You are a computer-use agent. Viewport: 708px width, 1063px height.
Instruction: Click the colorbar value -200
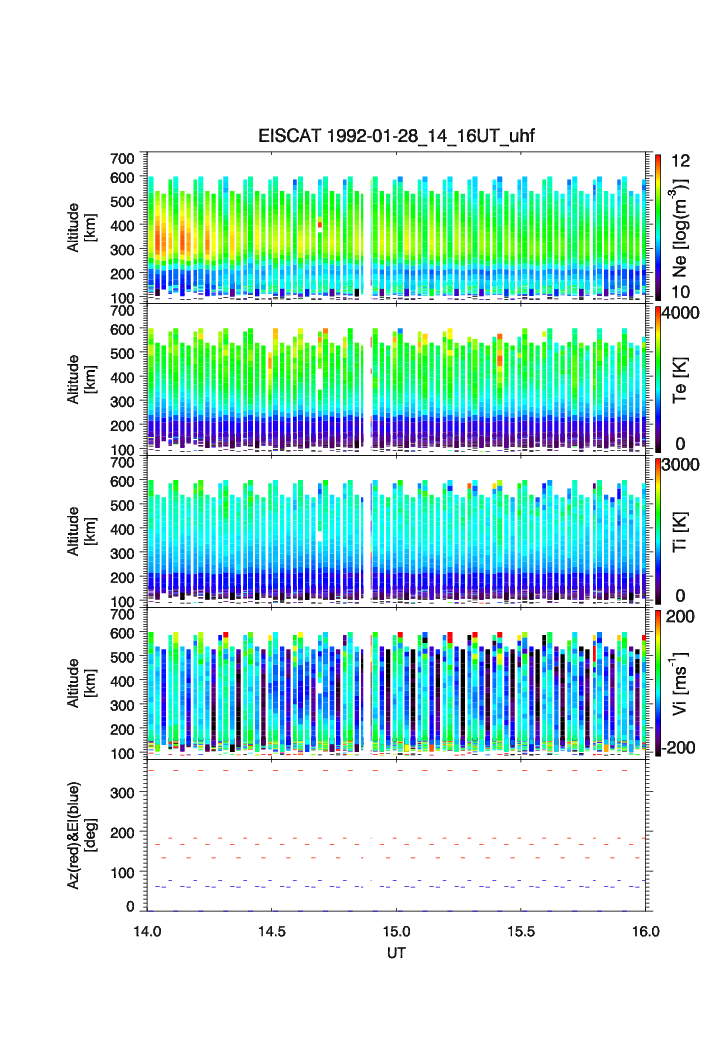coord(678,748)
